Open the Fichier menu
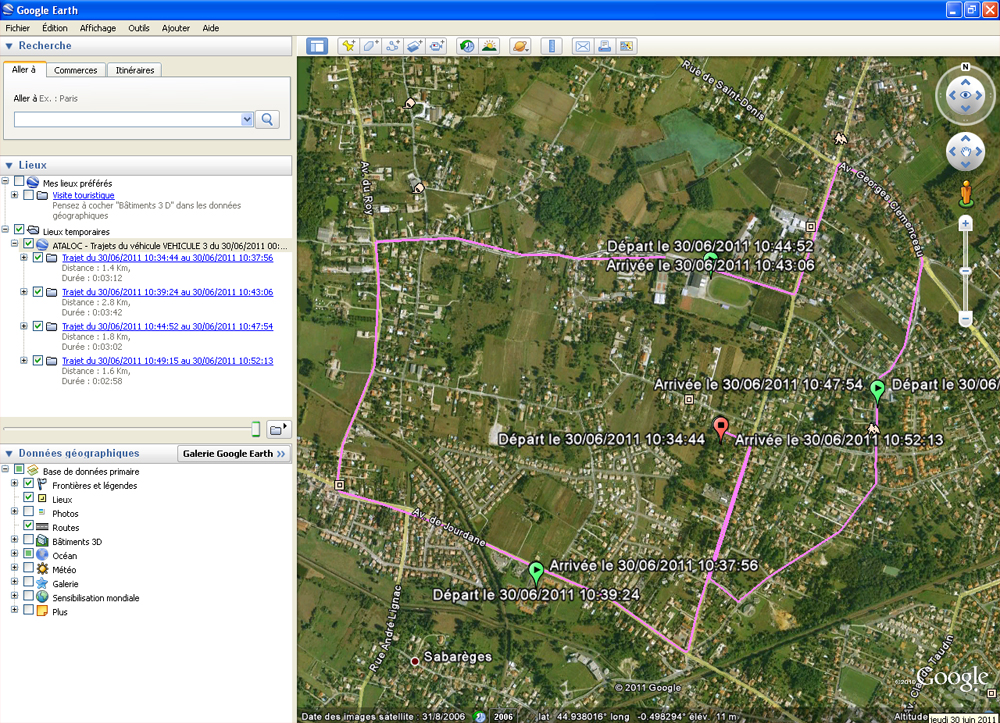 [17, 28]
